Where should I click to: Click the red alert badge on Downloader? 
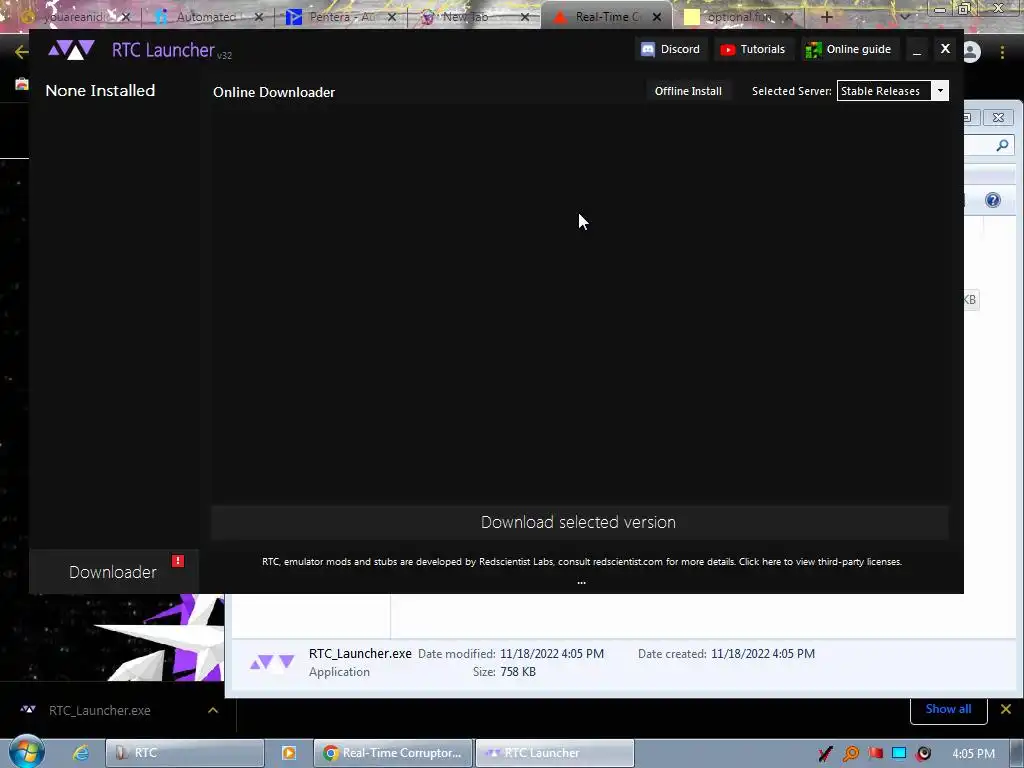pyautogui.click(x=177, y=561)
